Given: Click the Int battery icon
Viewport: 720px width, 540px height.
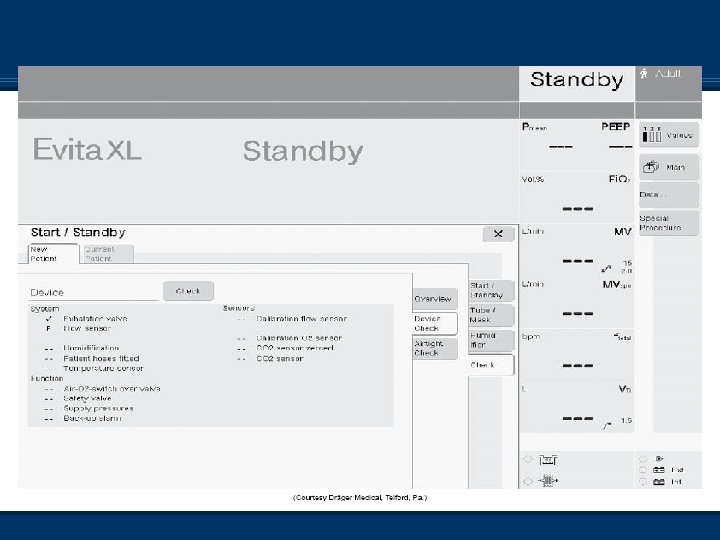Looking at the screenshot, I should pyautogui.click(x=659, y=482).
